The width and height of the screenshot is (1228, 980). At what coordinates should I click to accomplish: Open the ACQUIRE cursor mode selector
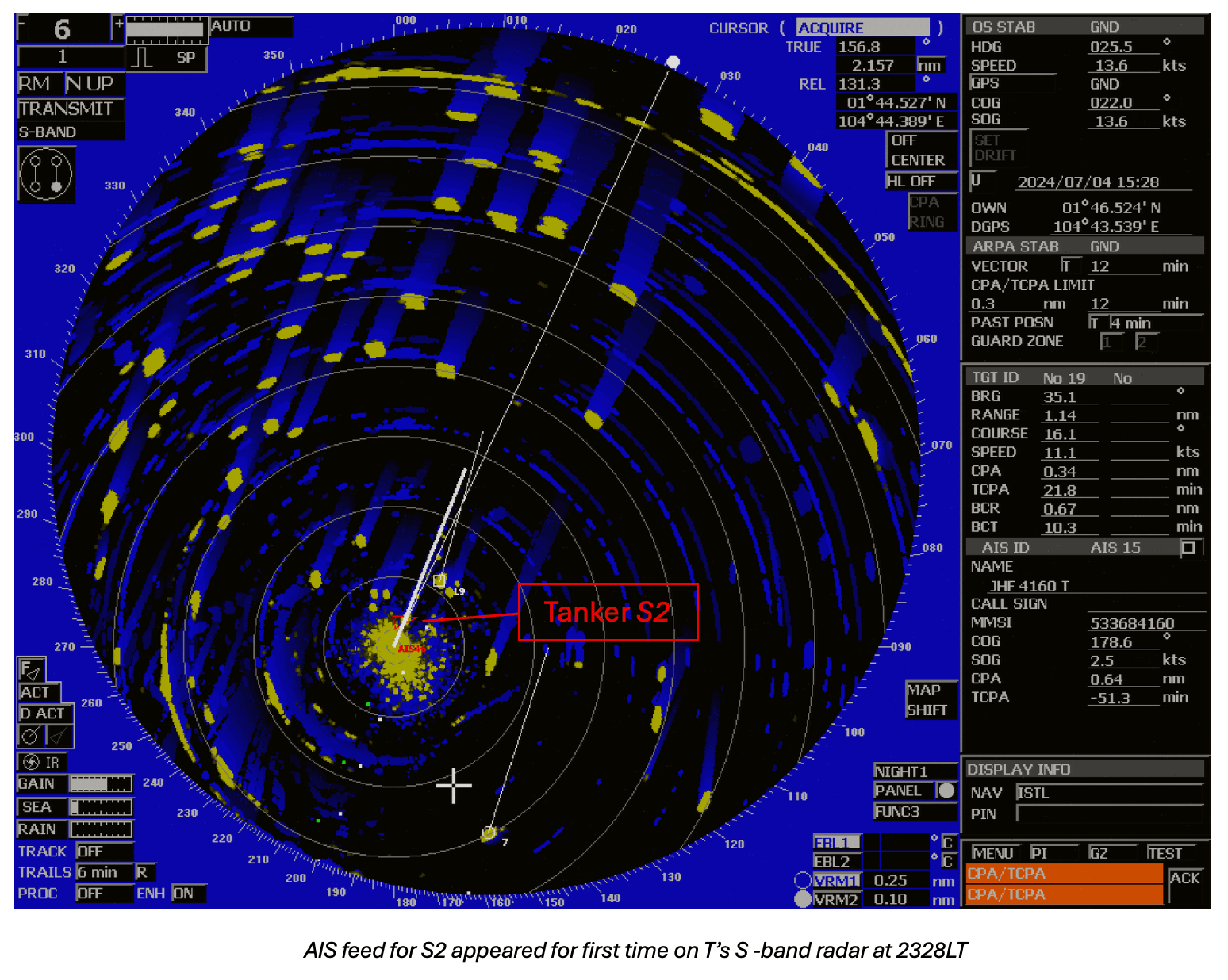pos(863,28)
